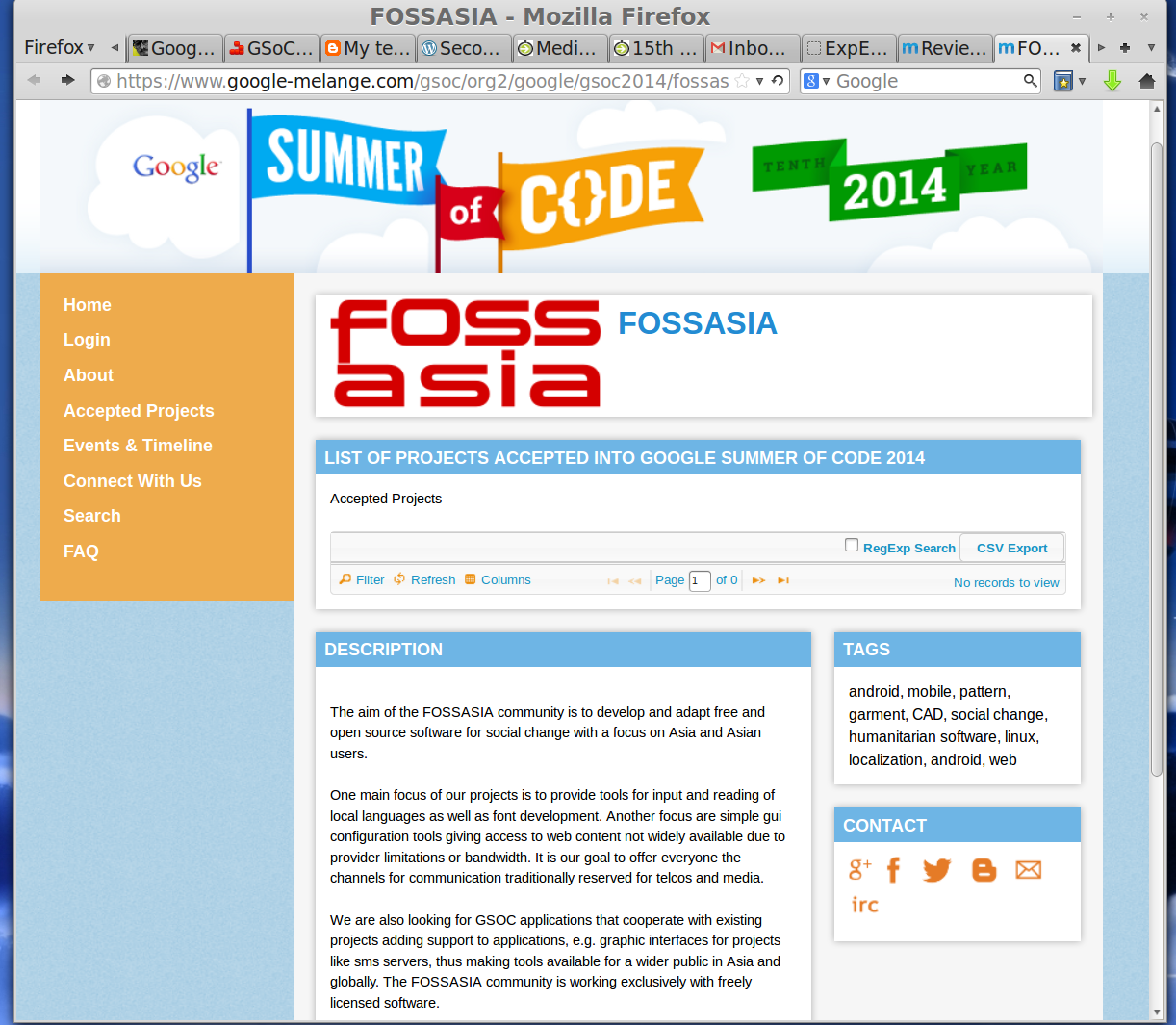
Task: Switch to the Revie... tab
Action: coord(945,48)
